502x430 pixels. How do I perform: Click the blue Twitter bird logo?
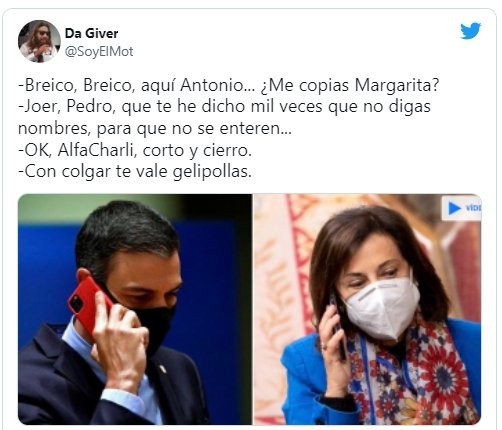tap(471, 30)
